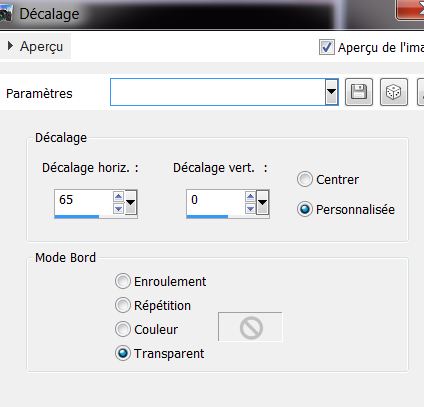This screenshot has height=407, width=424.
Task: Select the Centrer radio button
Action: coord(304,179)
